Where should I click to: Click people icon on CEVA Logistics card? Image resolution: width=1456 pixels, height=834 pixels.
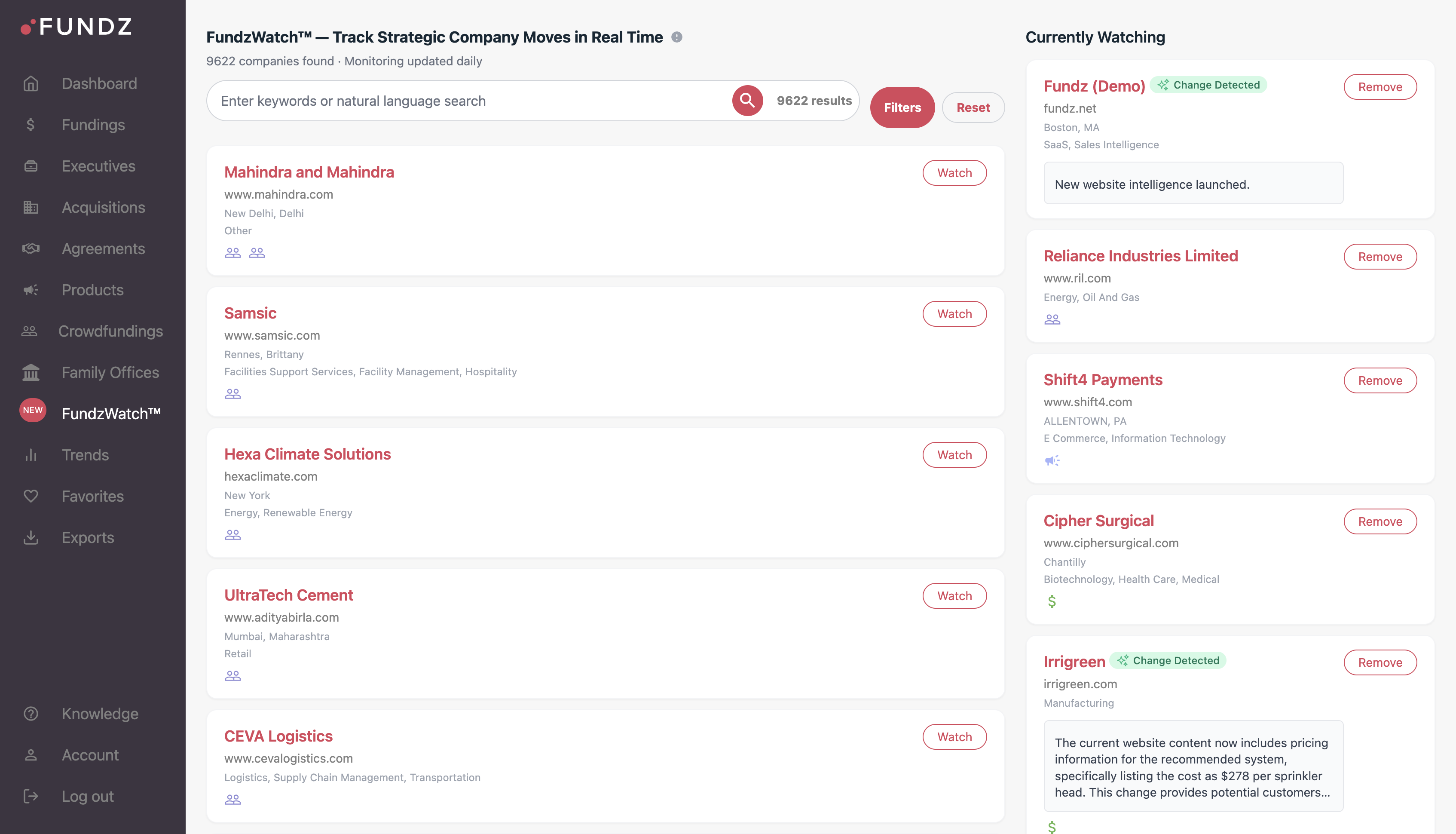tap(232, 799)
